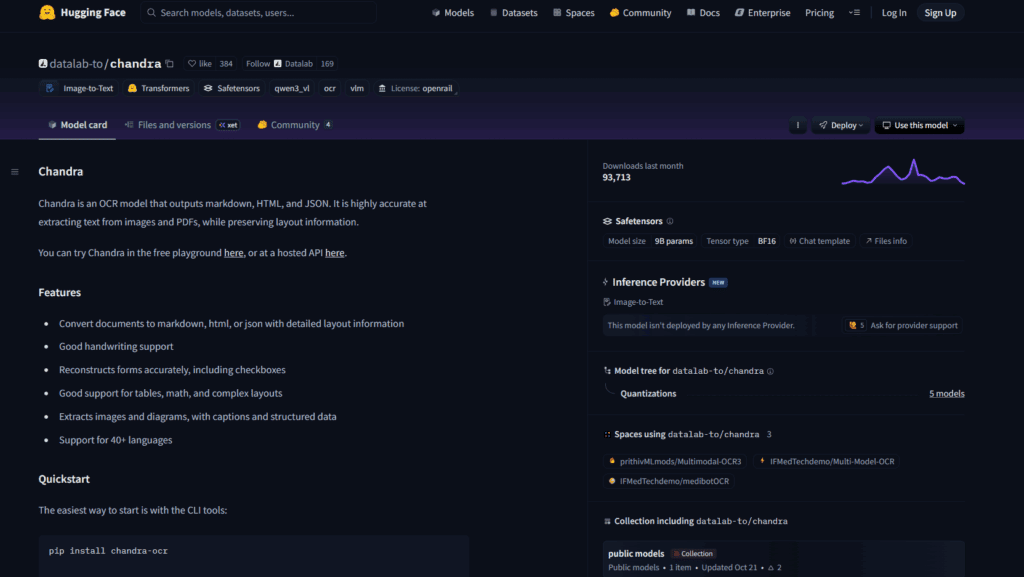Image resolution: width=1024 pixels, height=577 pixels.
Task: Open the 5 models link
Action: pyautogui.click(x=946, y=394)
